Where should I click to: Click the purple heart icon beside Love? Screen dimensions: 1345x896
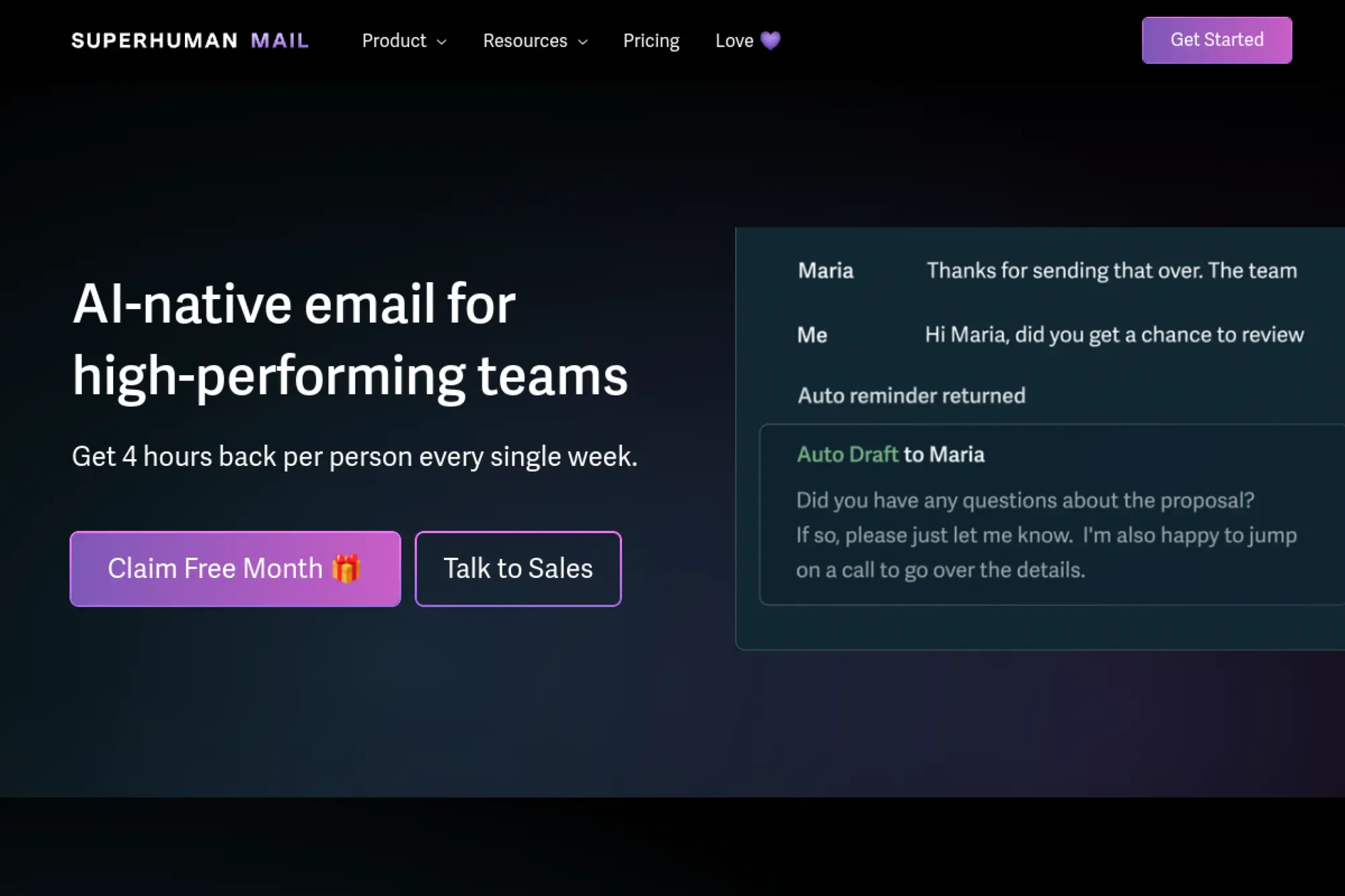pyautogui.click(x=770, y=40)
